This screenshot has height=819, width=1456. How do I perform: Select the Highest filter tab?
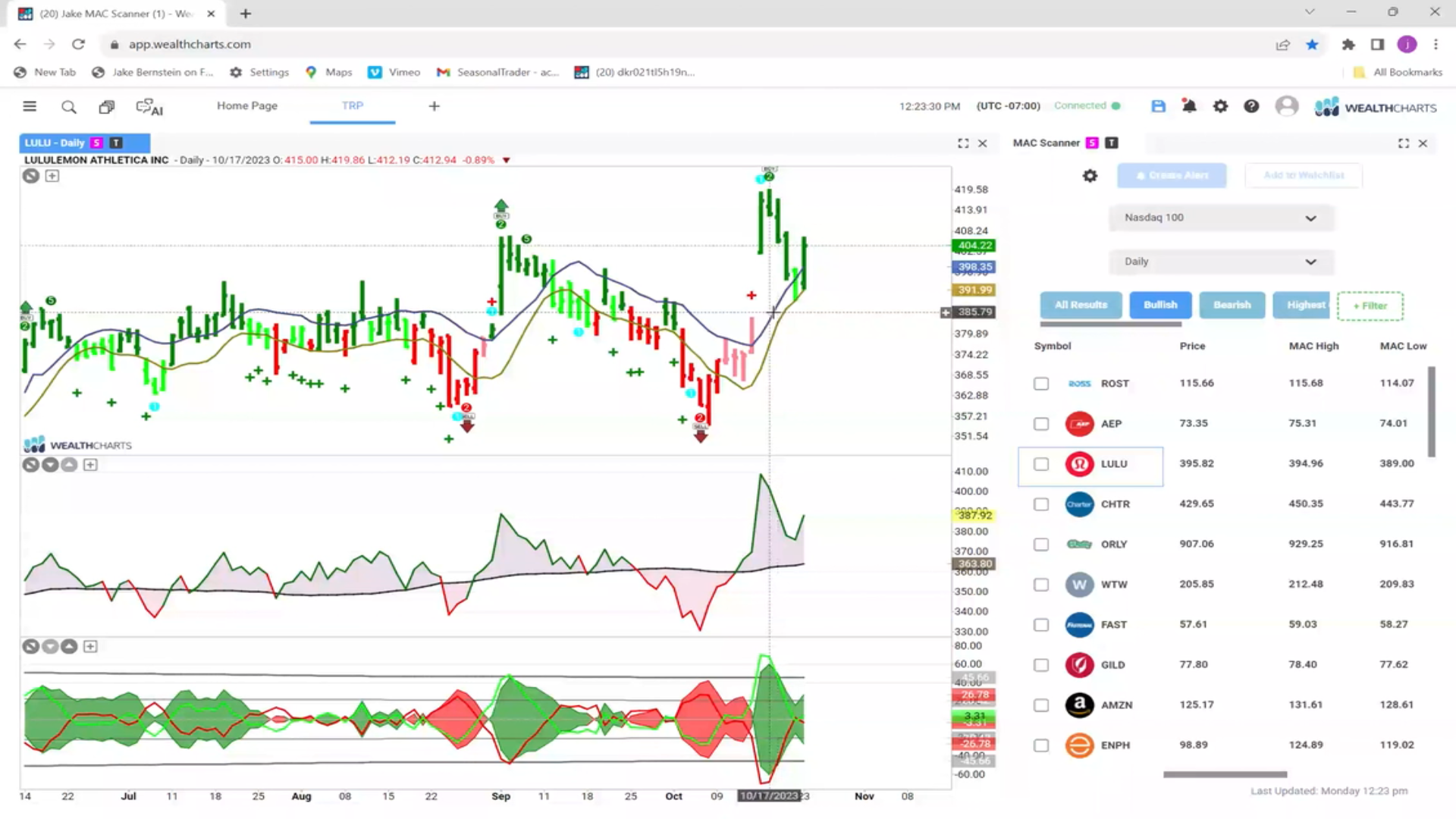coord(1301,305)
